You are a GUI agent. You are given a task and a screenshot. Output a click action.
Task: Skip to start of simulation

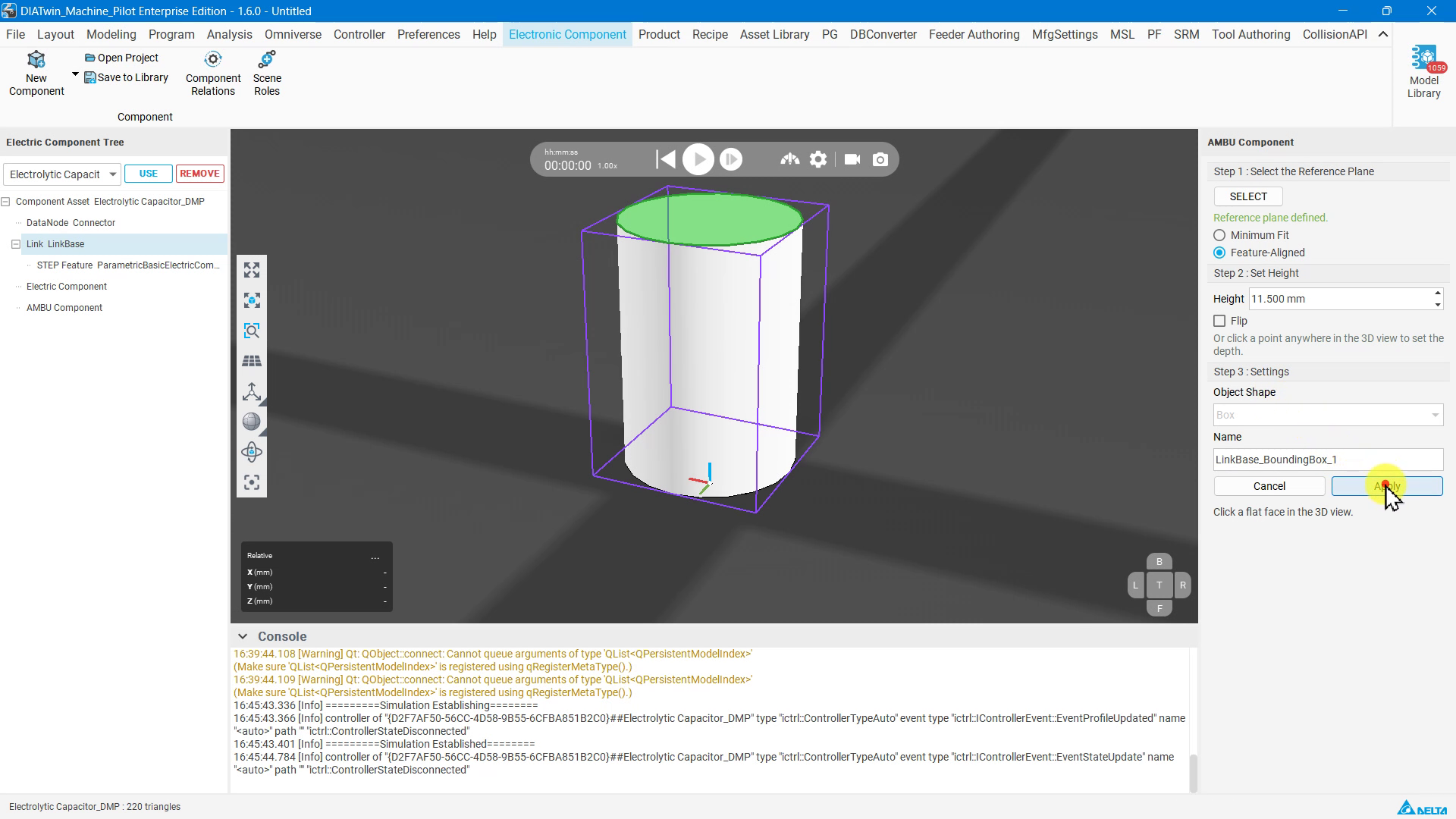tap(665, 159)
